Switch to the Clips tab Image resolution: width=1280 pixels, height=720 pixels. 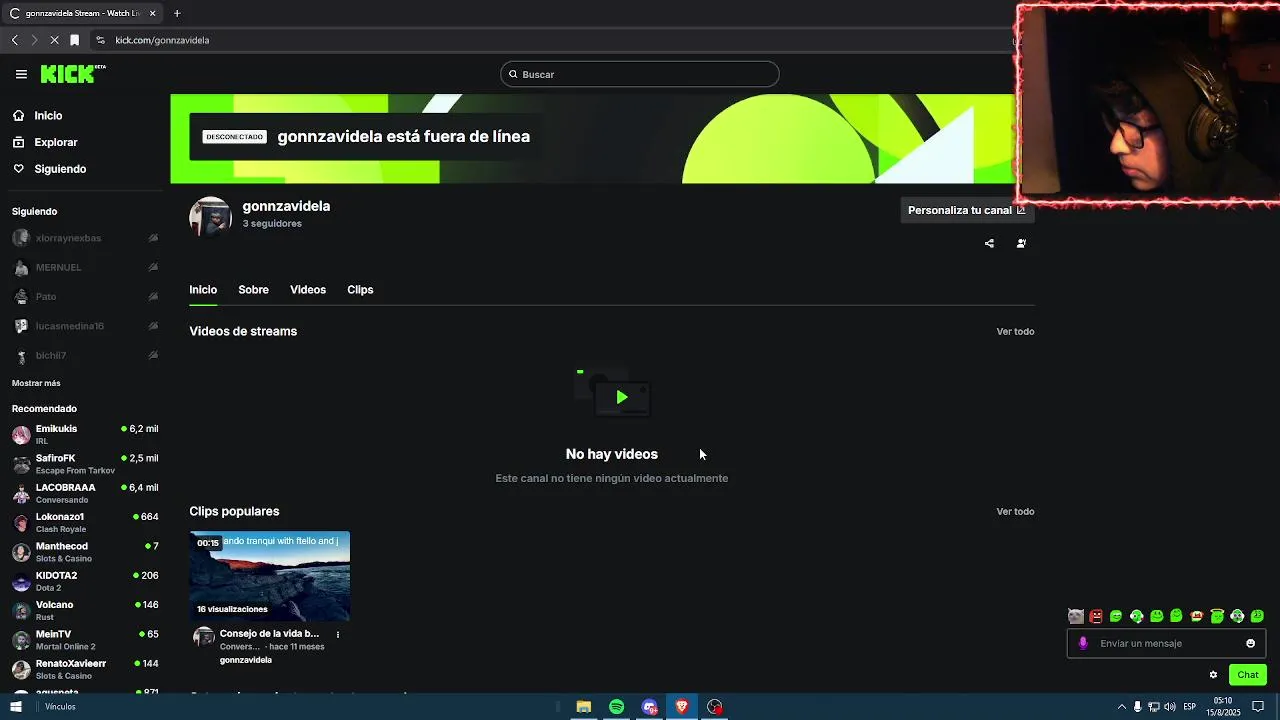click(360, 290)
